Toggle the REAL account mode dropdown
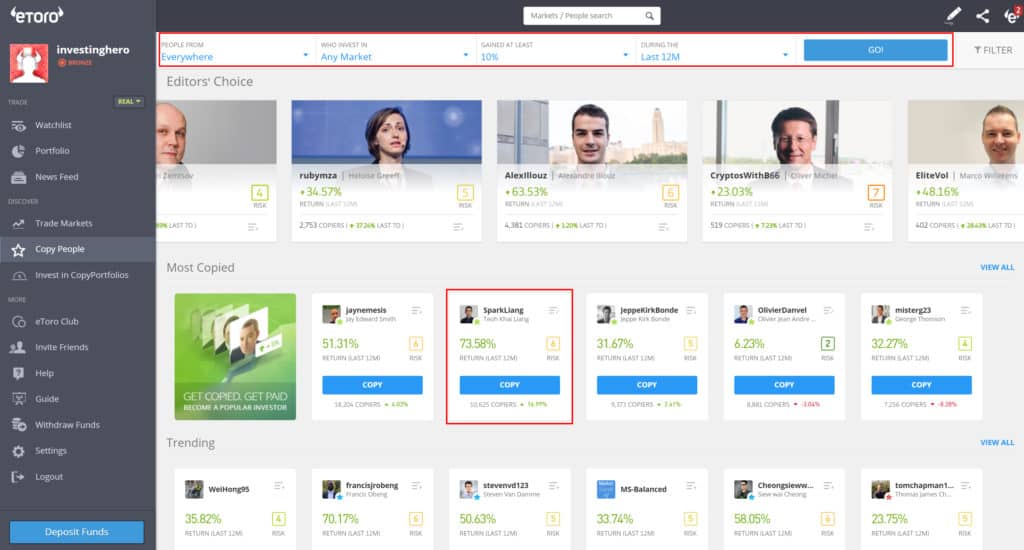1024x550 pixels. (129, 101)
